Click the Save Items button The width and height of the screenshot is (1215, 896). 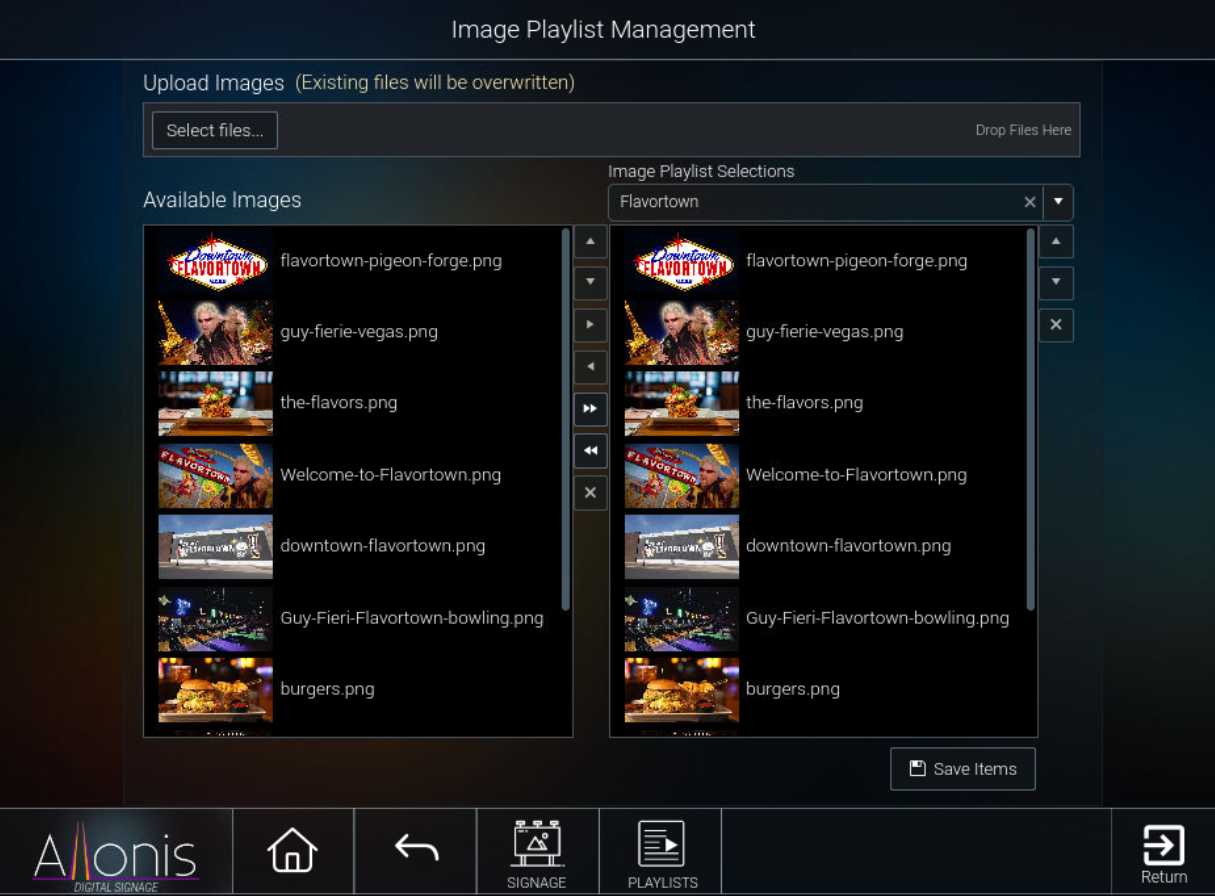tap(963, 769)
